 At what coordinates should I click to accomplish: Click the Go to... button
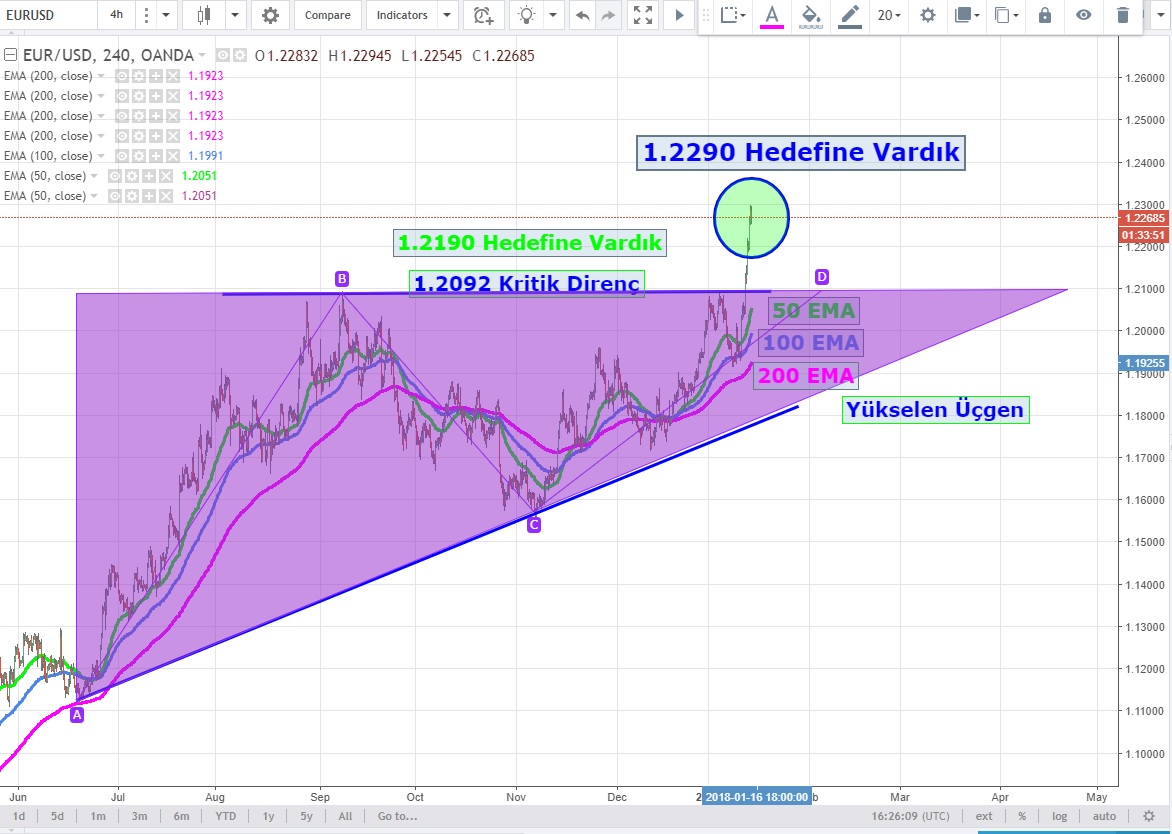(x=397, y=816)
